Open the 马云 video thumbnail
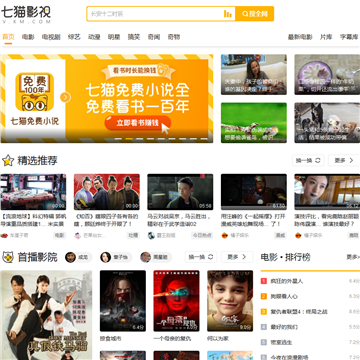This screenshot has width=360, height=360. (180, 192)
